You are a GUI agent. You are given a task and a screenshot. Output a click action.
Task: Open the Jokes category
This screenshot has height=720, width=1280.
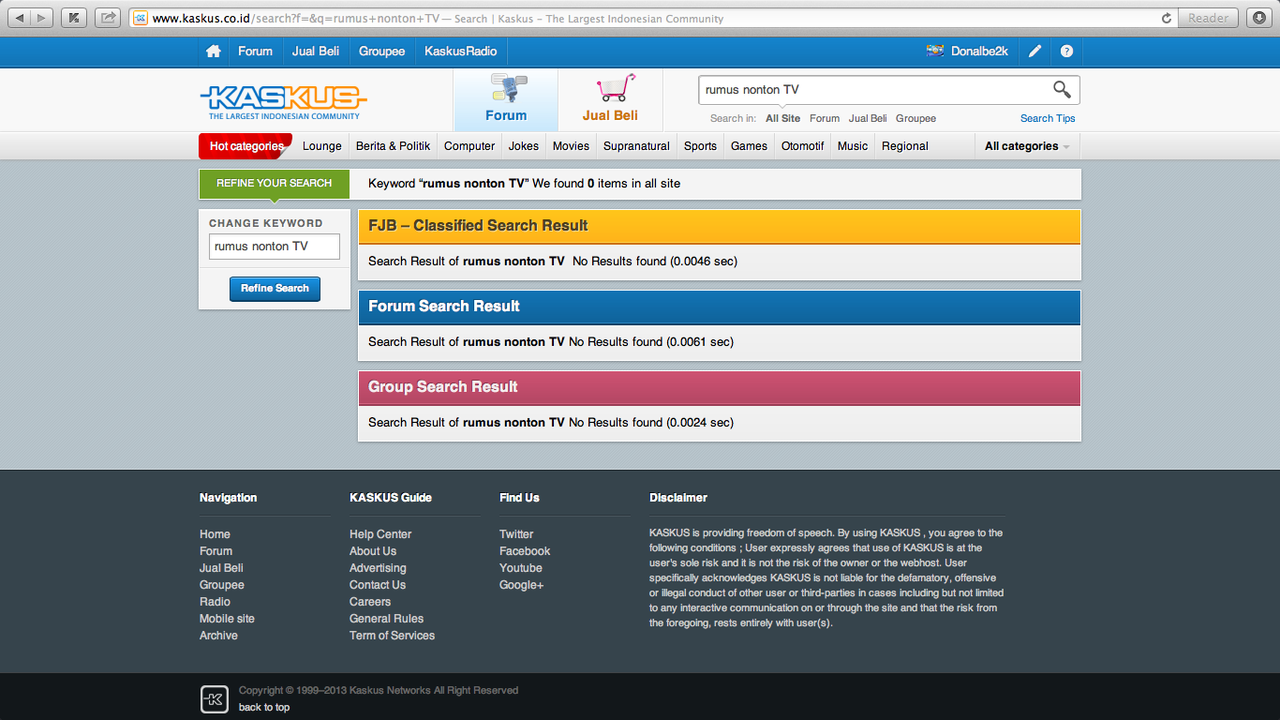point(523,146)
